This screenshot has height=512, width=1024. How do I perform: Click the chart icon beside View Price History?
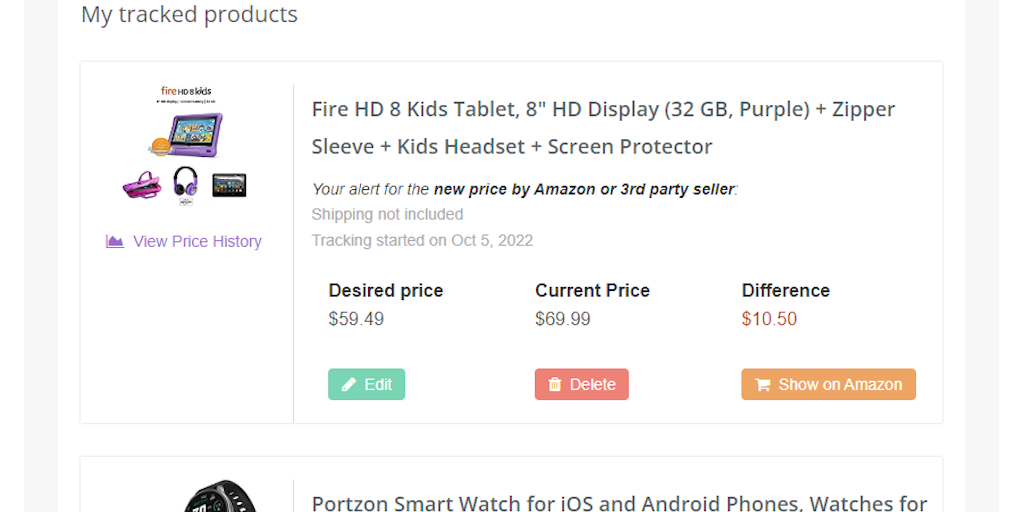115,241
